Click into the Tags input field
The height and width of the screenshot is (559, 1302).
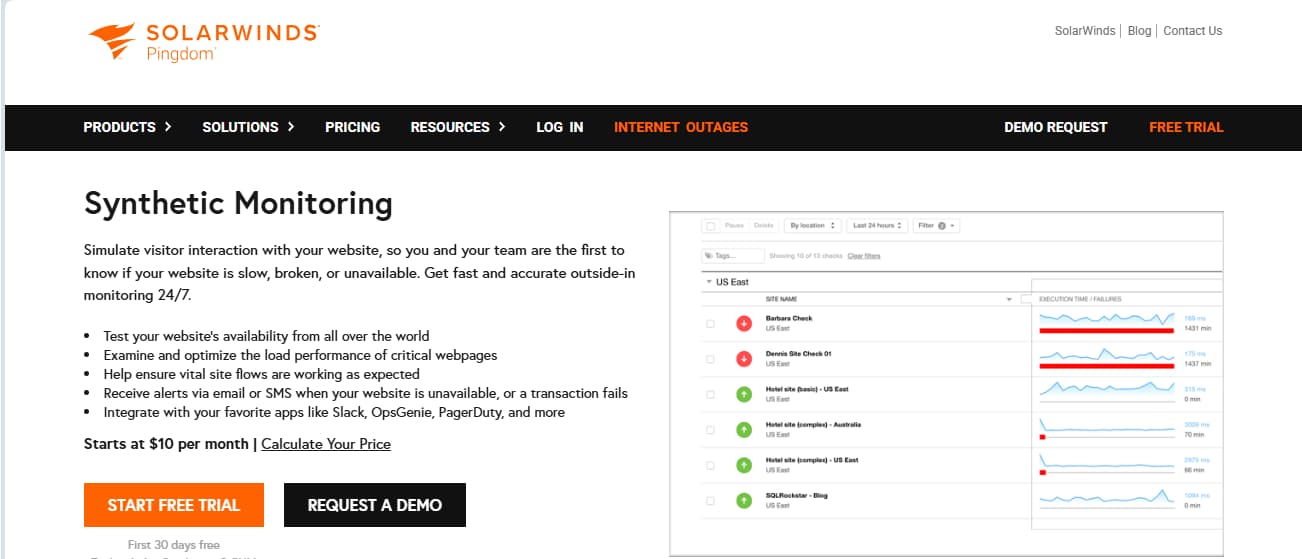pos(733,256)
